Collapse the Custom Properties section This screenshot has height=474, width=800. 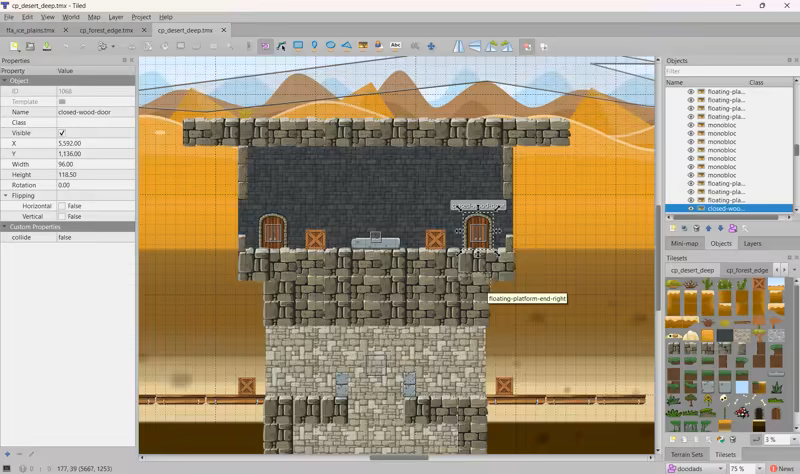pos(5,227)
